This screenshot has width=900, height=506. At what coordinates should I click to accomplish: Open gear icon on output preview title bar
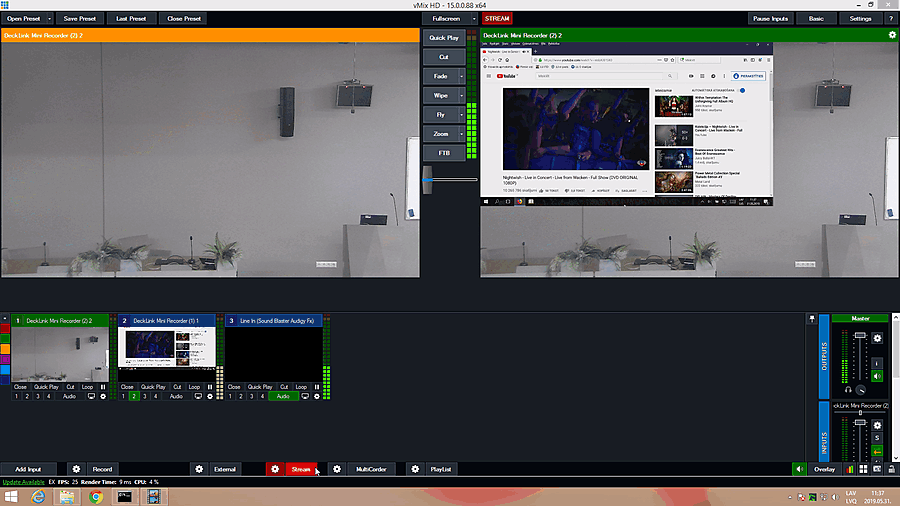(892, 35)
